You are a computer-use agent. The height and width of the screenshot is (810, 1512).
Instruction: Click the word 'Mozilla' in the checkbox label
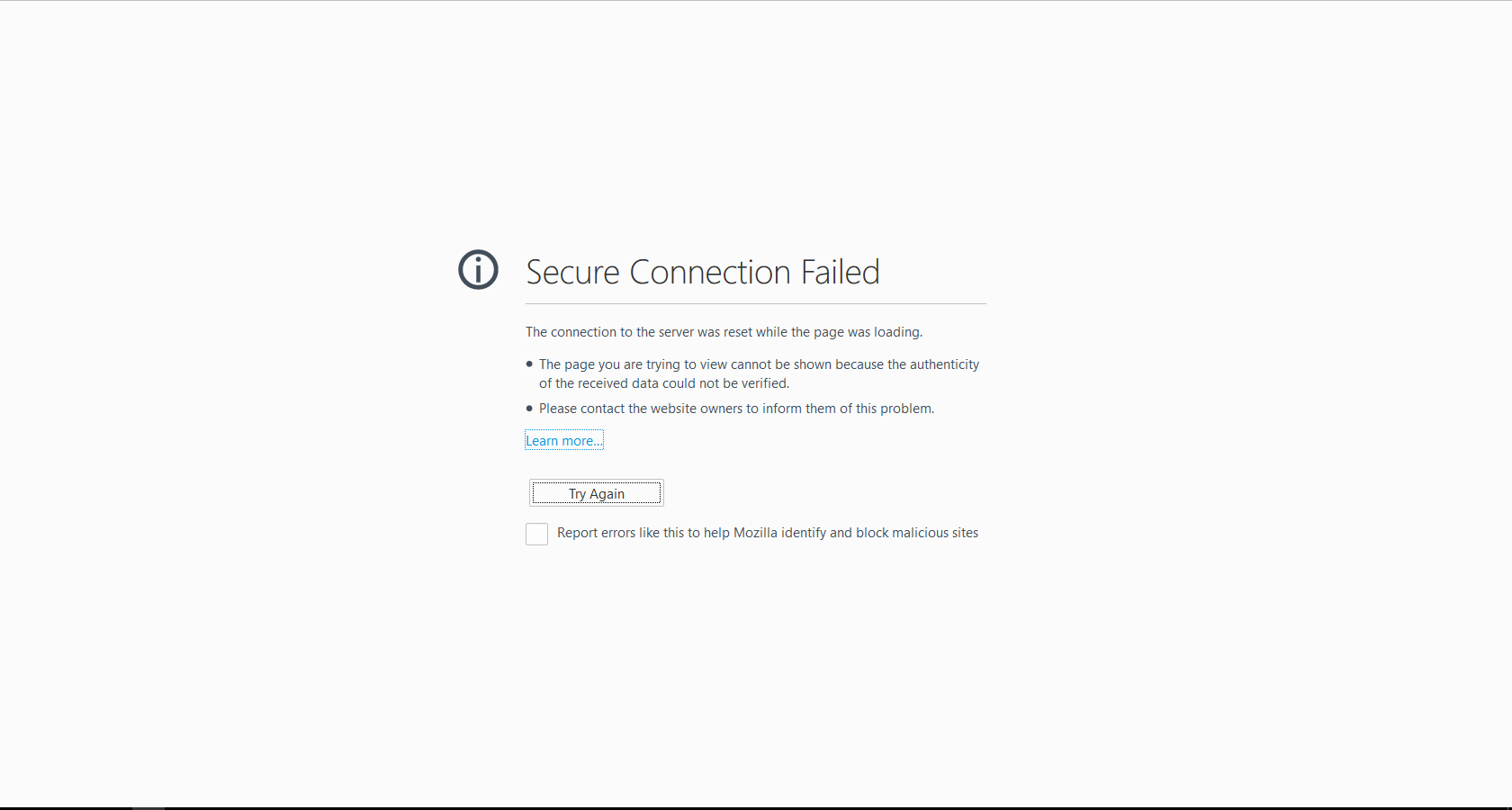point(755,533)
